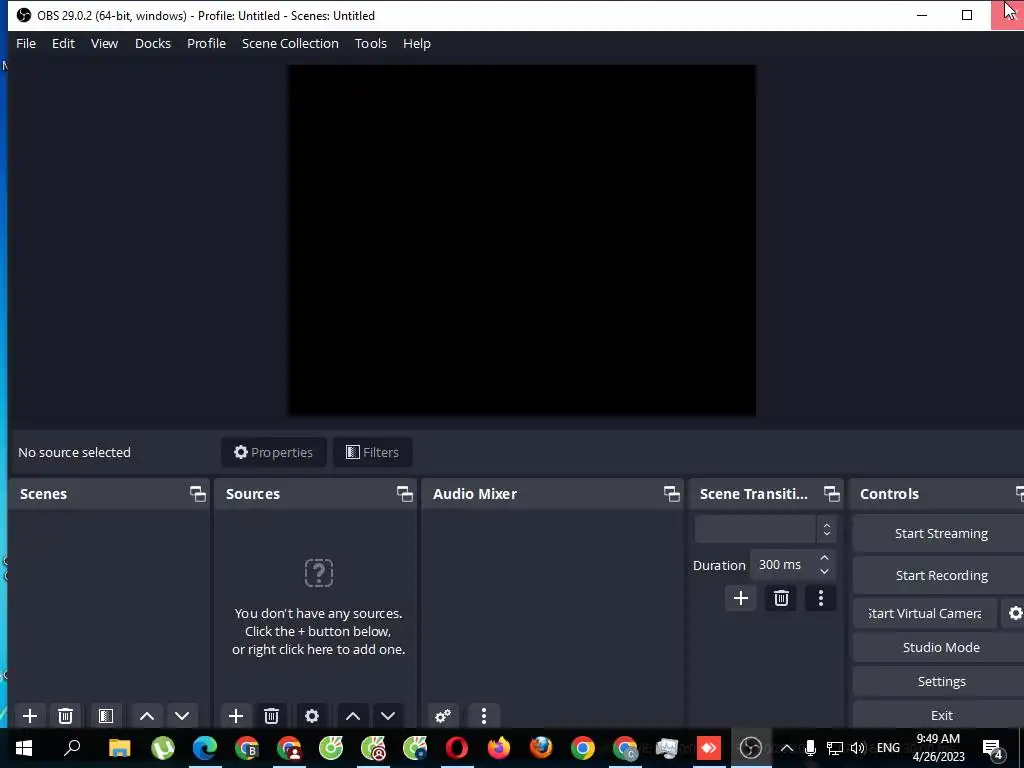The height and width of the screenshot is (768, 1024).
Task: Open the Docks menu
Action: pos(153,44)
